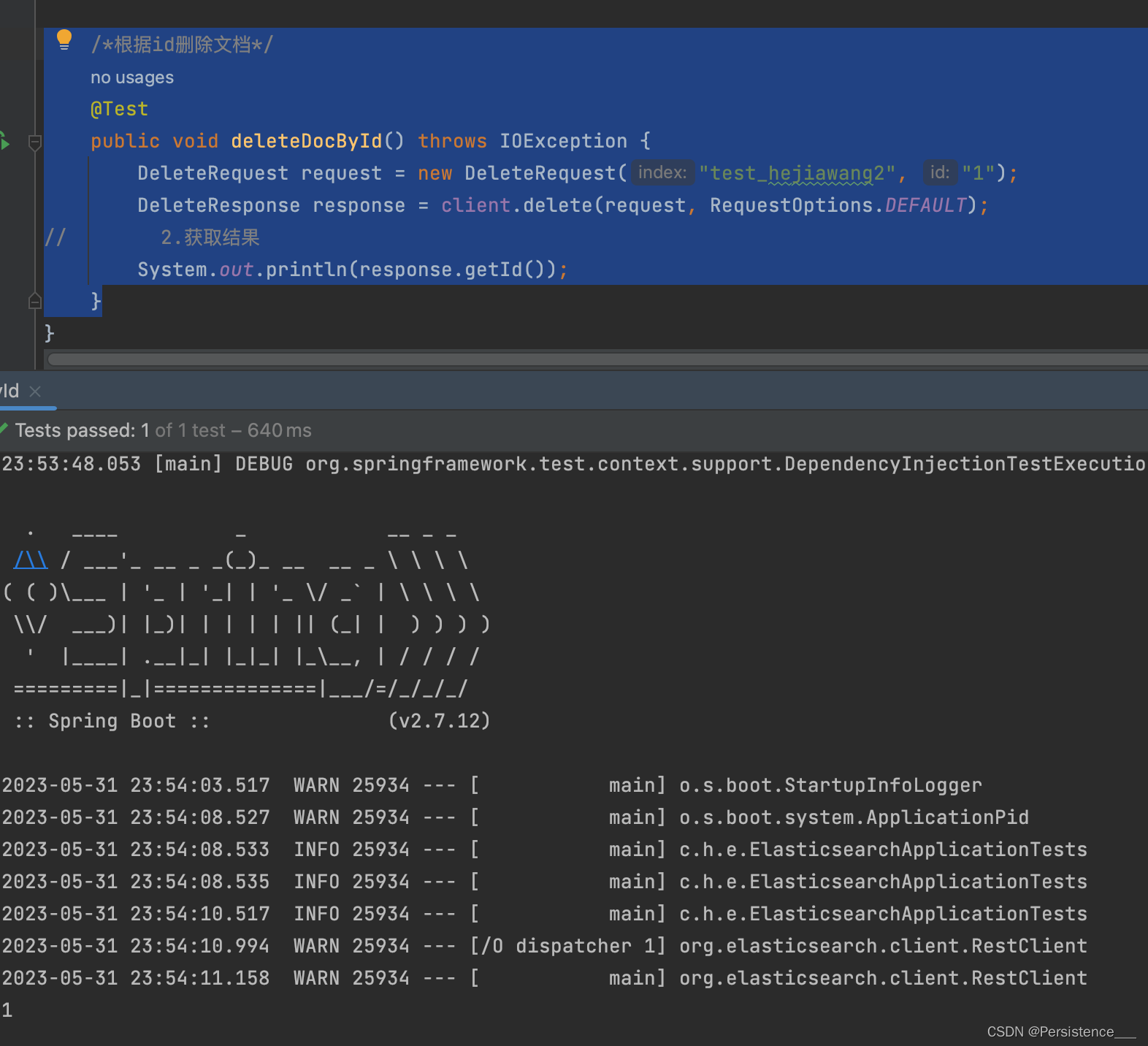The image size is (1148, 1046).
Task: Collapse the deleteDocById method fold marker
Action: point(34,142)
